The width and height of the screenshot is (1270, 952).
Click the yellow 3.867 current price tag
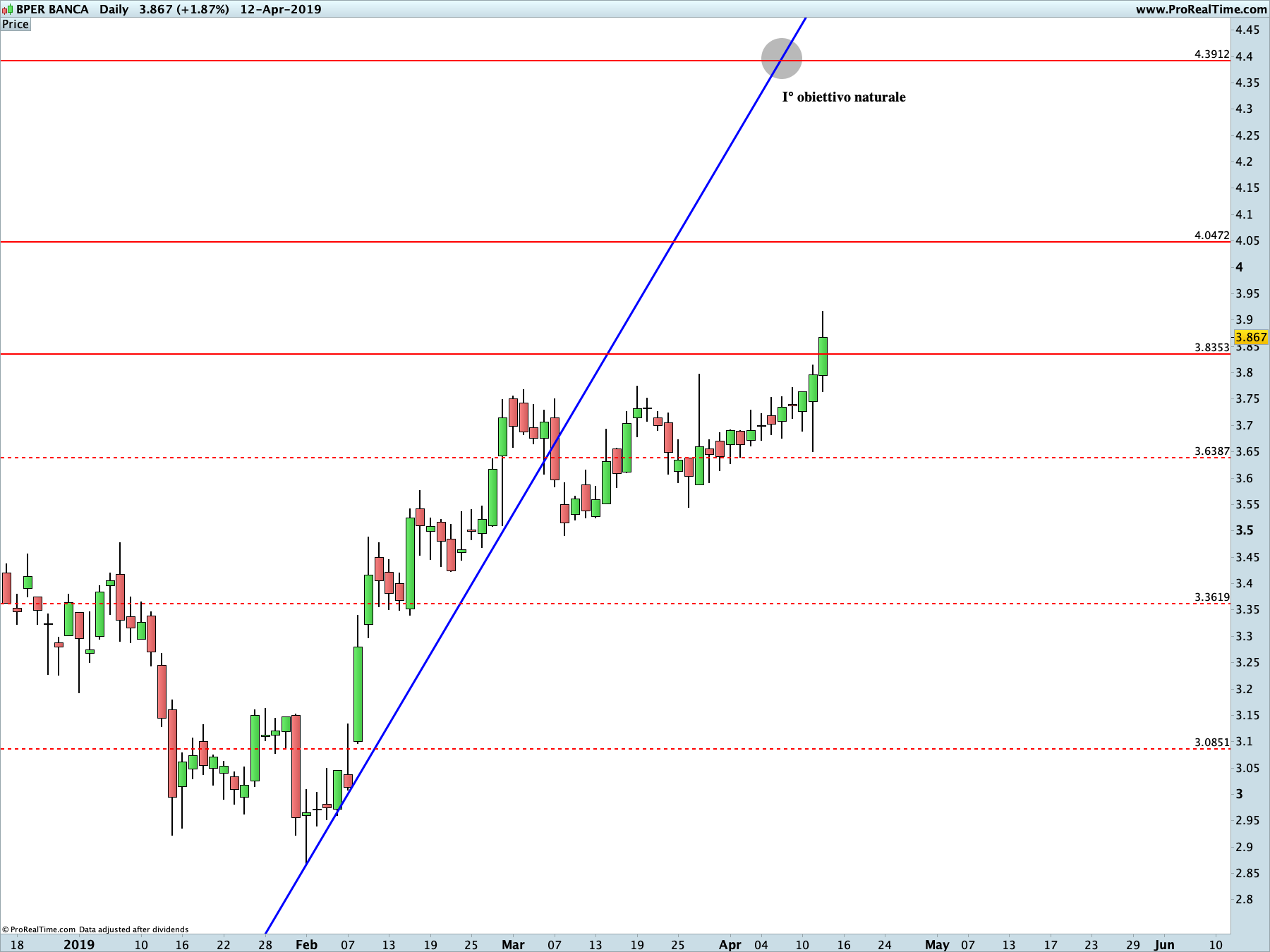coord(1250,337)
